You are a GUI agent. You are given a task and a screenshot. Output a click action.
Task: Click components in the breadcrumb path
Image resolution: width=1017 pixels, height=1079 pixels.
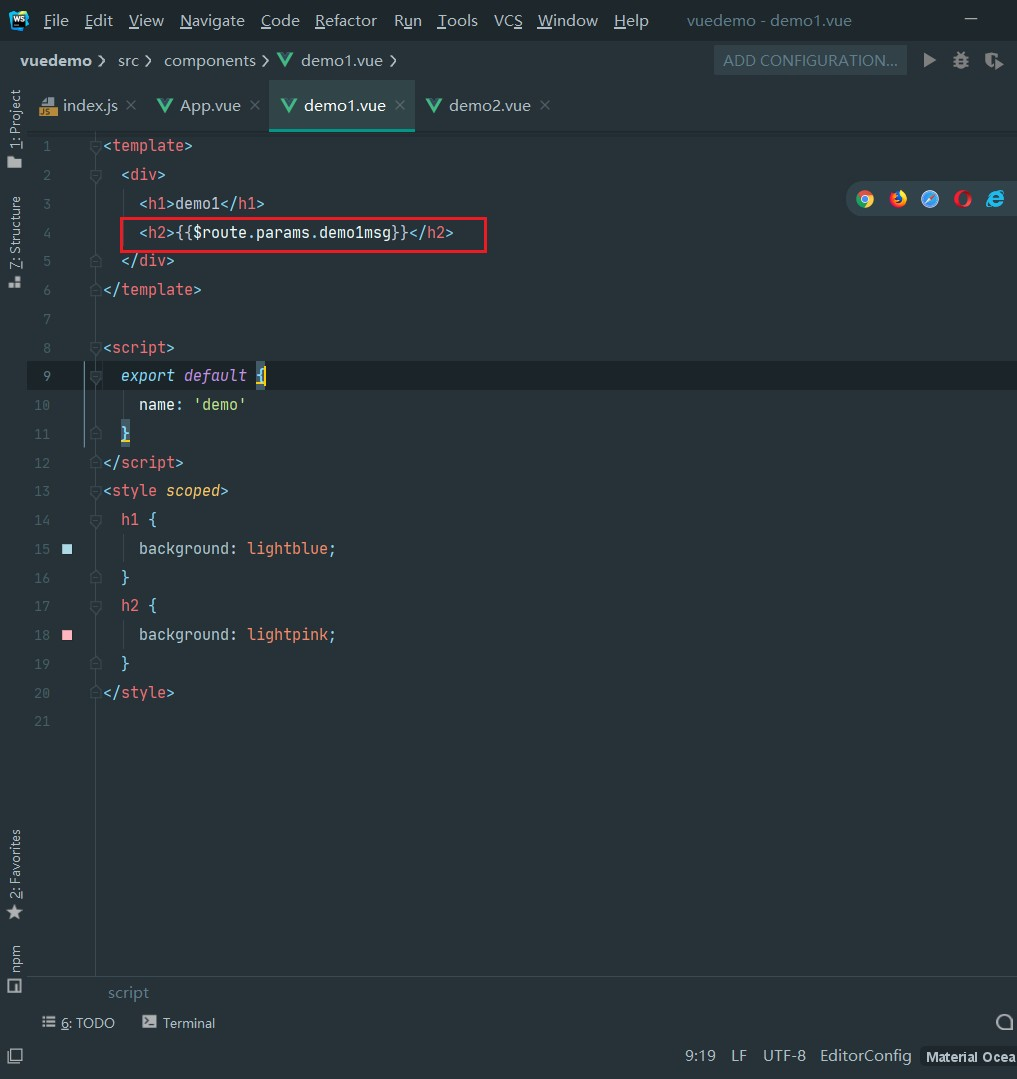(x=209, y=61)
